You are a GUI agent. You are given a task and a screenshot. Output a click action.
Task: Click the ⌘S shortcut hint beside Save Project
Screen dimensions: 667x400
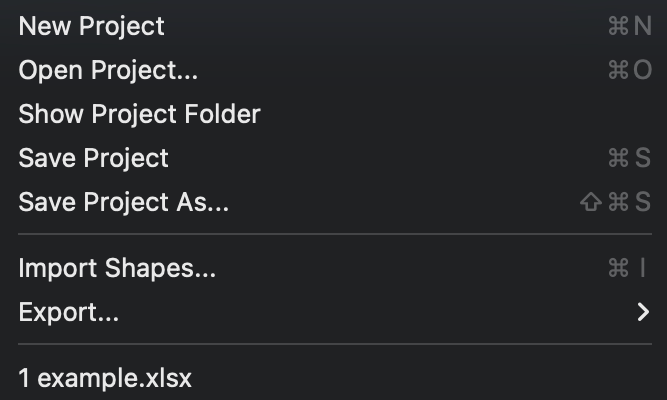630,158
